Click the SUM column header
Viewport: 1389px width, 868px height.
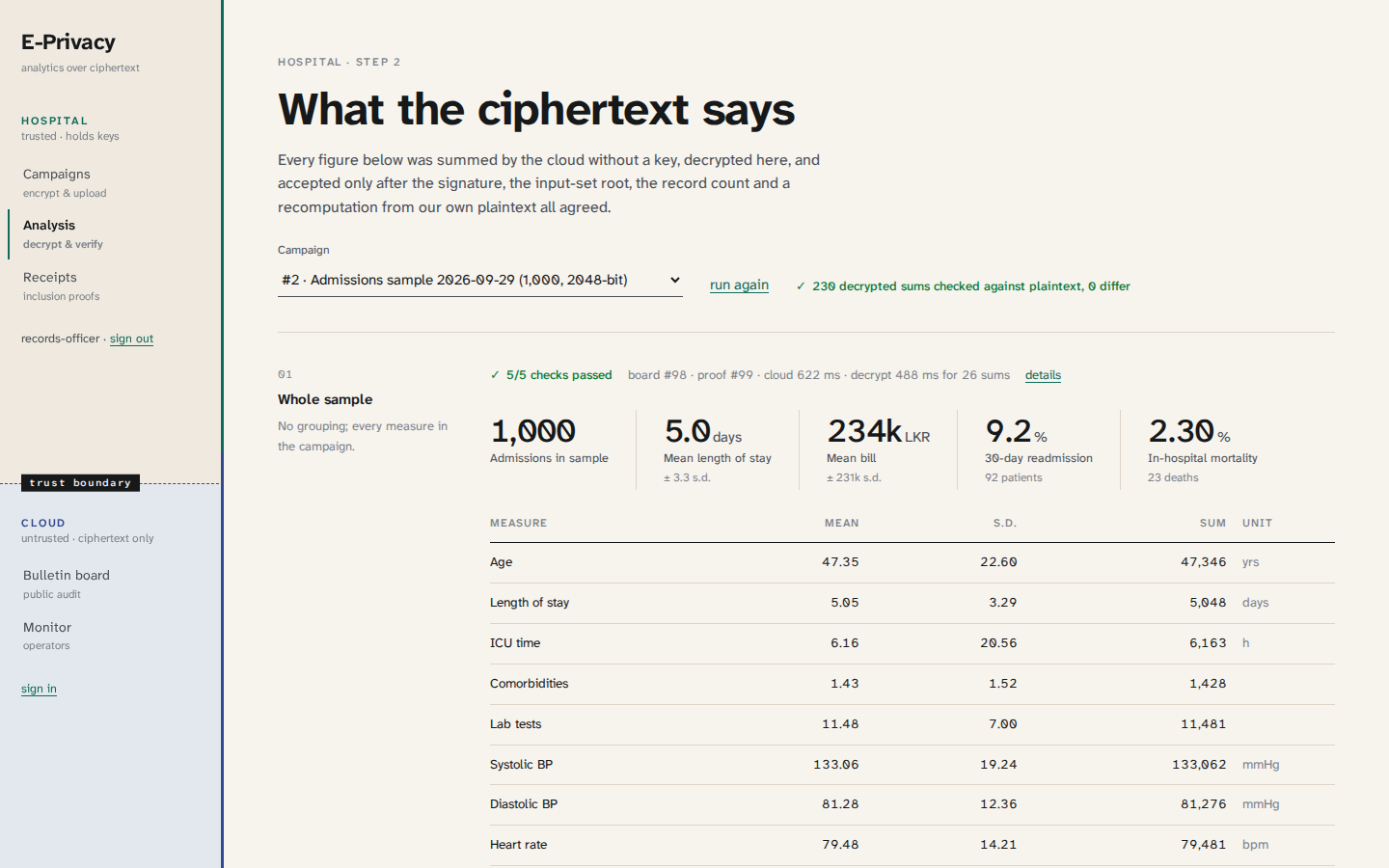tap(1213, 523)
